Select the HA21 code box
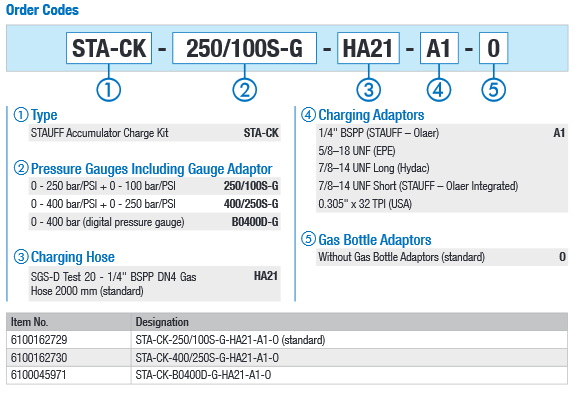The image size is (580, 399). (x=368, y=48)
